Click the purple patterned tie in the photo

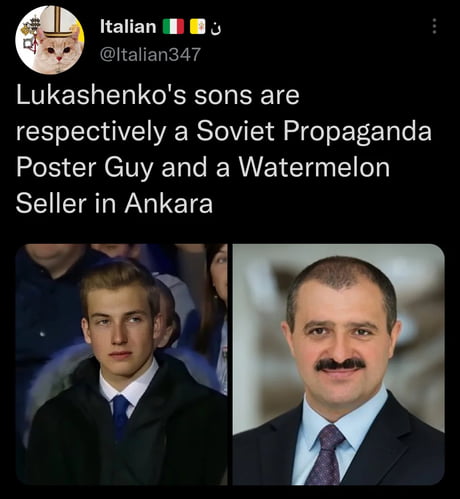325,455
